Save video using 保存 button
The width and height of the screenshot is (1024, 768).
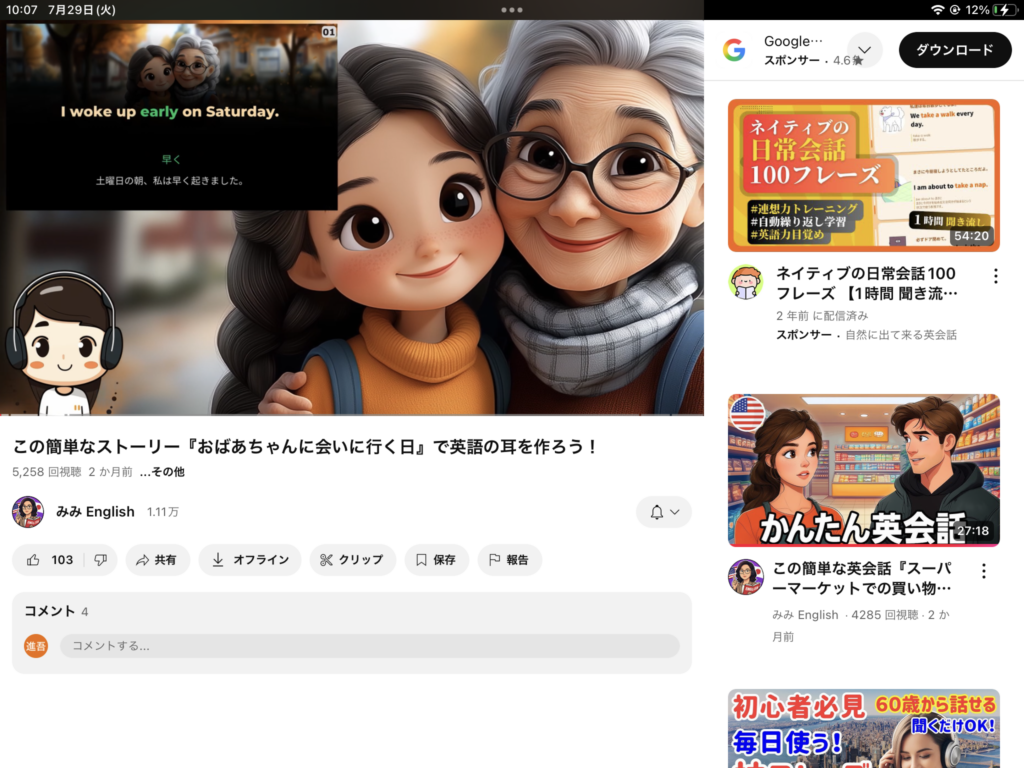436,560
